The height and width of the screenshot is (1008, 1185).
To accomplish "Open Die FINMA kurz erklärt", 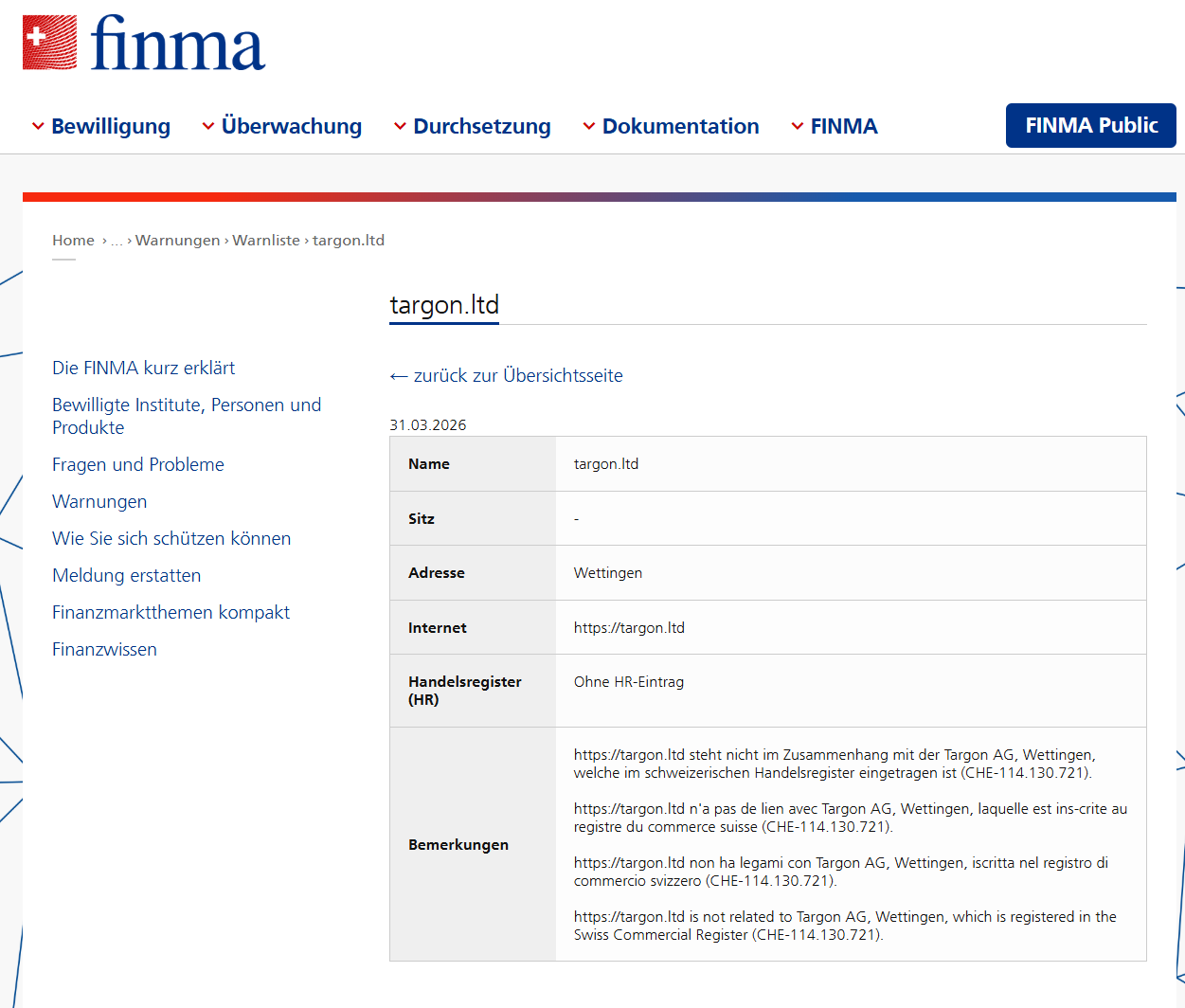I will pyautogui.click(x=143, y=368).
